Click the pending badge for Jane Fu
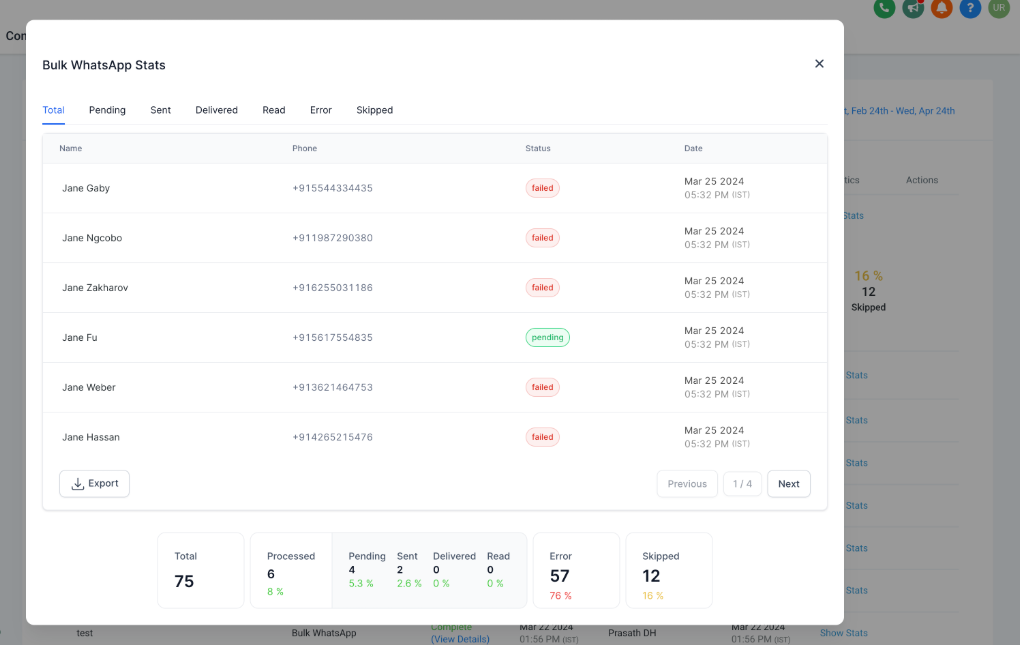The height and width of the screenshot is (645, 1020). tap(548, 337)
